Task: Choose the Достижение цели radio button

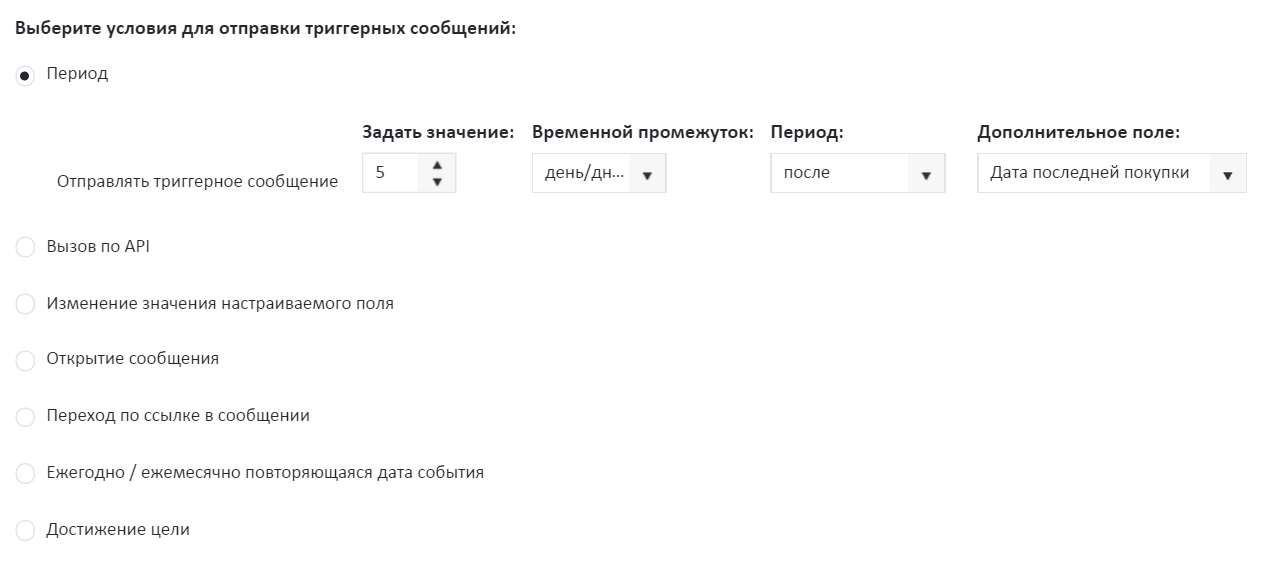Action: 25,531
